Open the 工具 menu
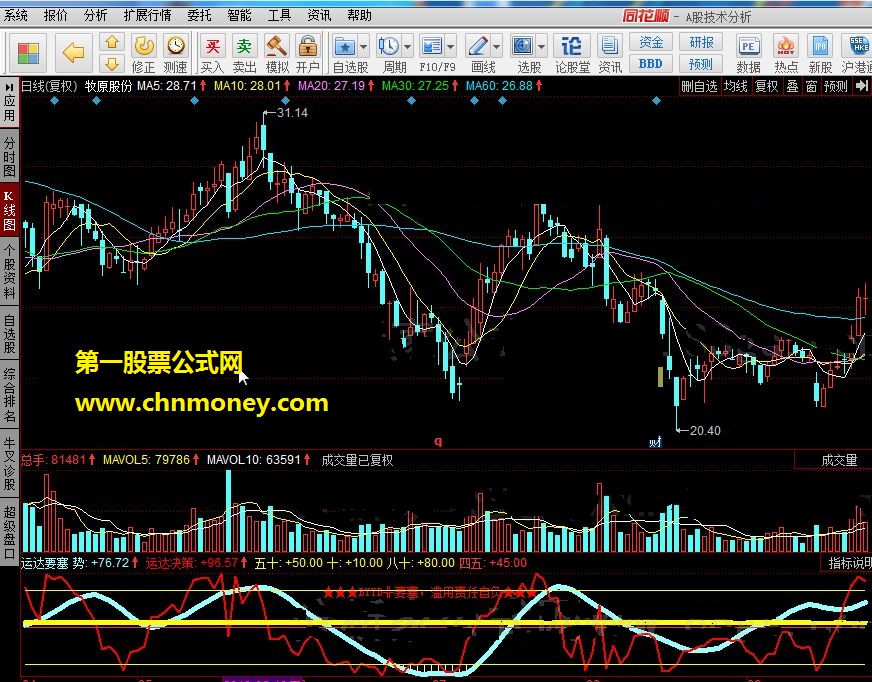 pos(279,16)
